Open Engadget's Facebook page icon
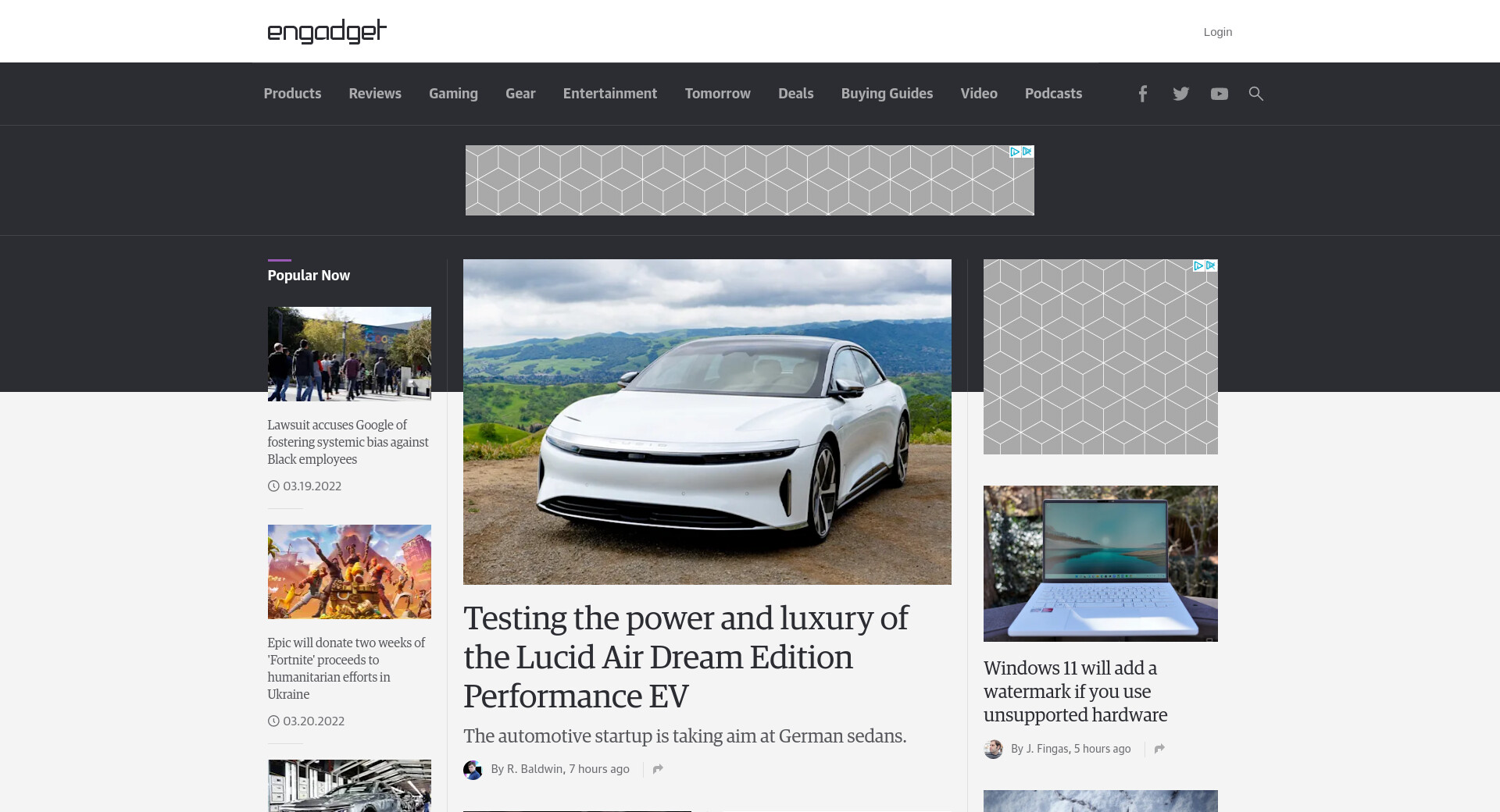The width and height of the screenshot is (1500, 812). point(1142,94)
